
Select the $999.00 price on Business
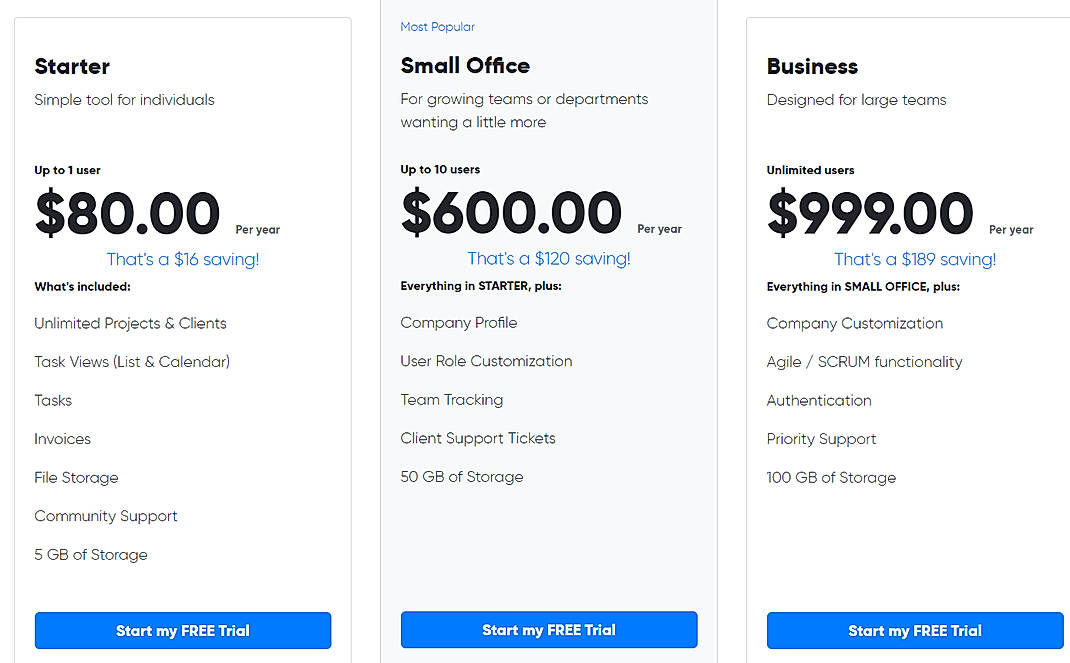(869, 213)
